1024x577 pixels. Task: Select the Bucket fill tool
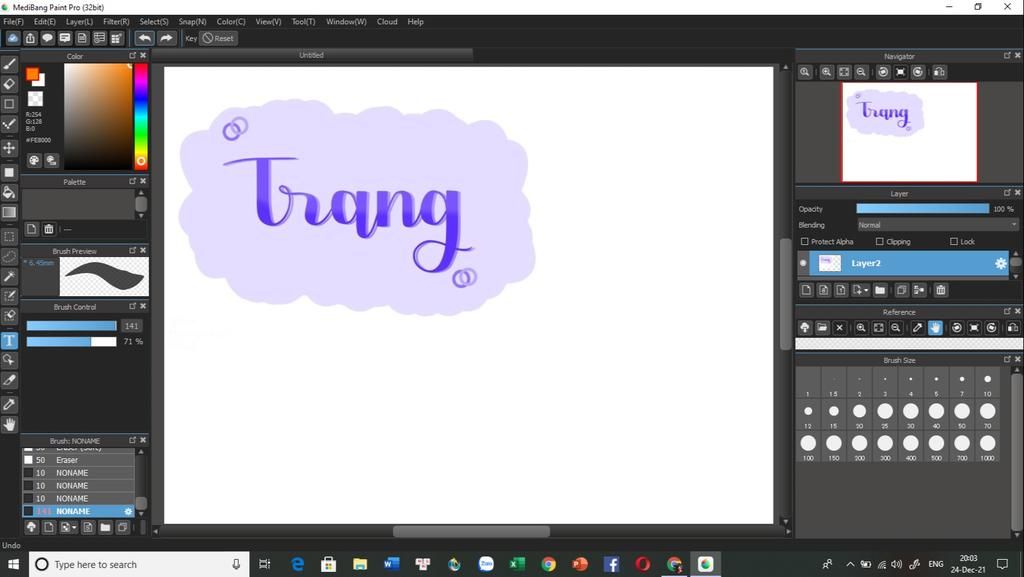pos(9,192)
